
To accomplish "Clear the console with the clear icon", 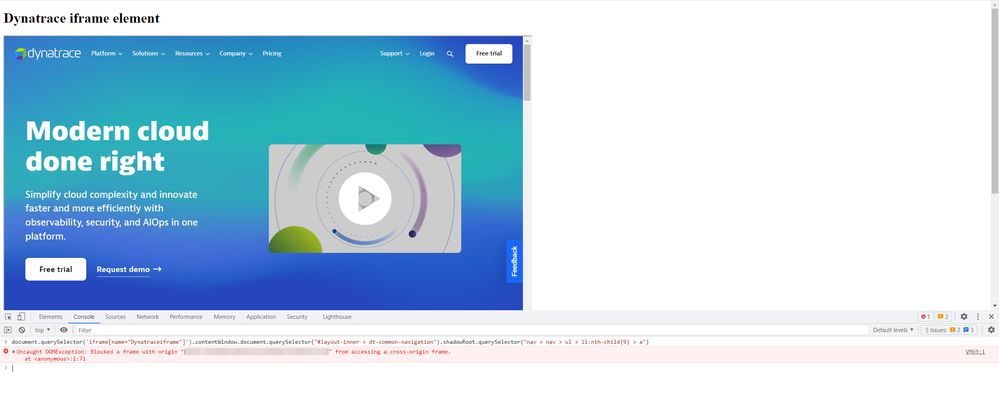I will point(21,330).
